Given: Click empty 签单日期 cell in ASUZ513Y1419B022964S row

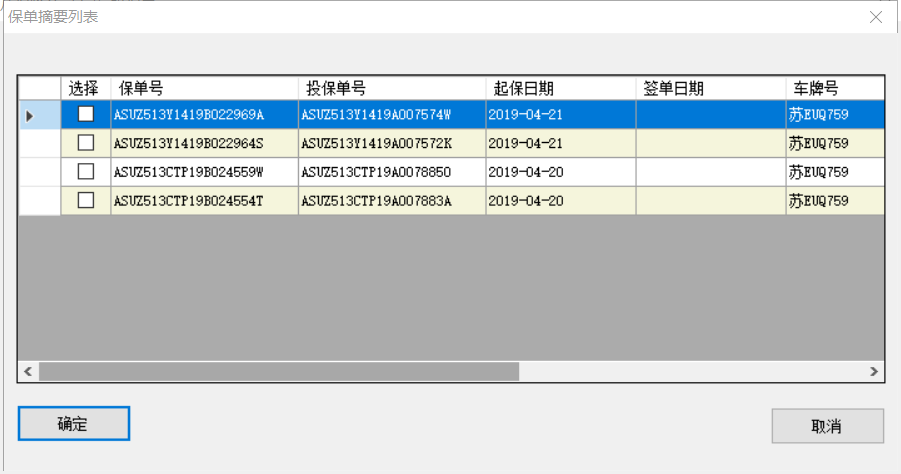Looking at the screenshot, I should pos(711,143).
